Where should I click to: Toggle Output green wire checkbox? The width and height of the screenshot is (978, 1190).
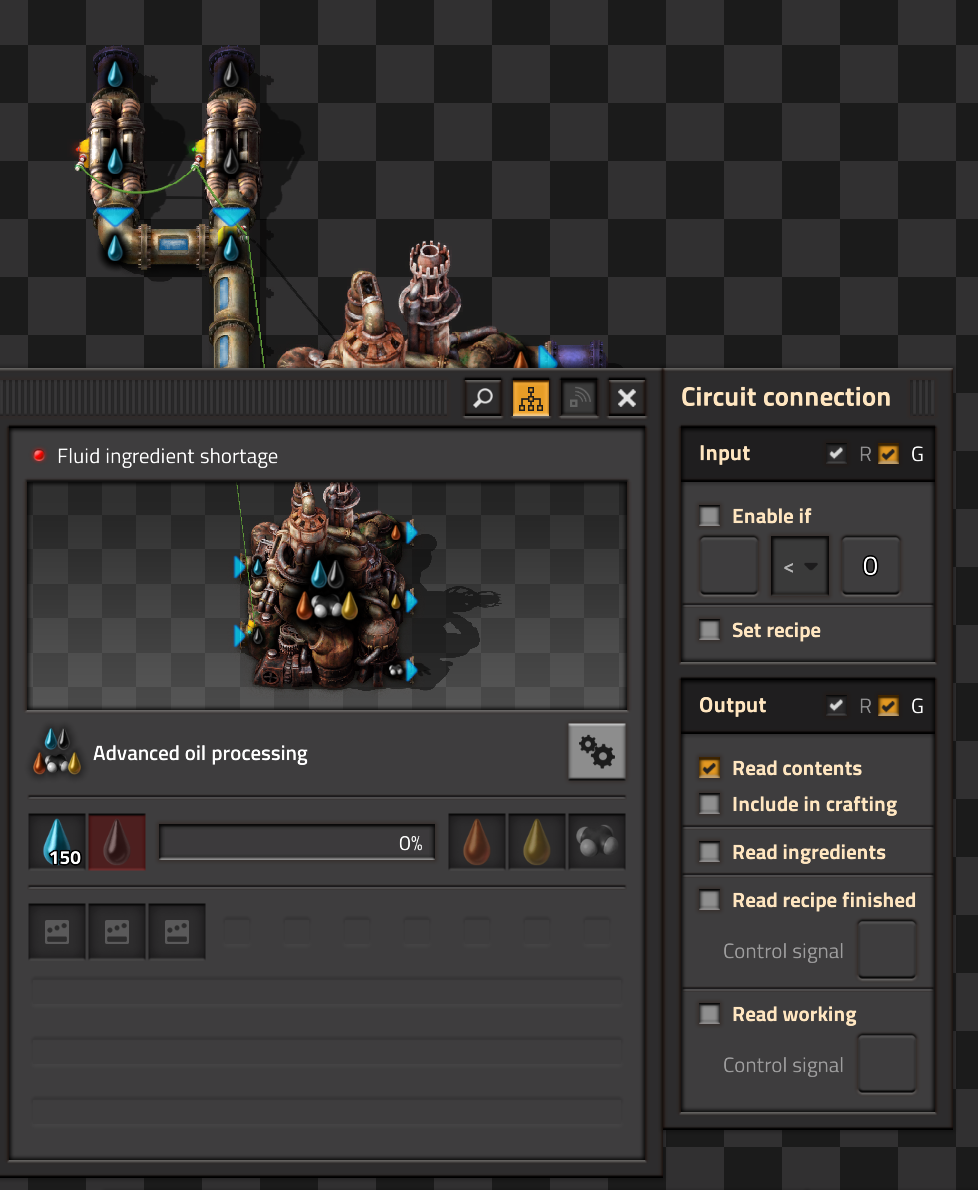click(888, 706)
